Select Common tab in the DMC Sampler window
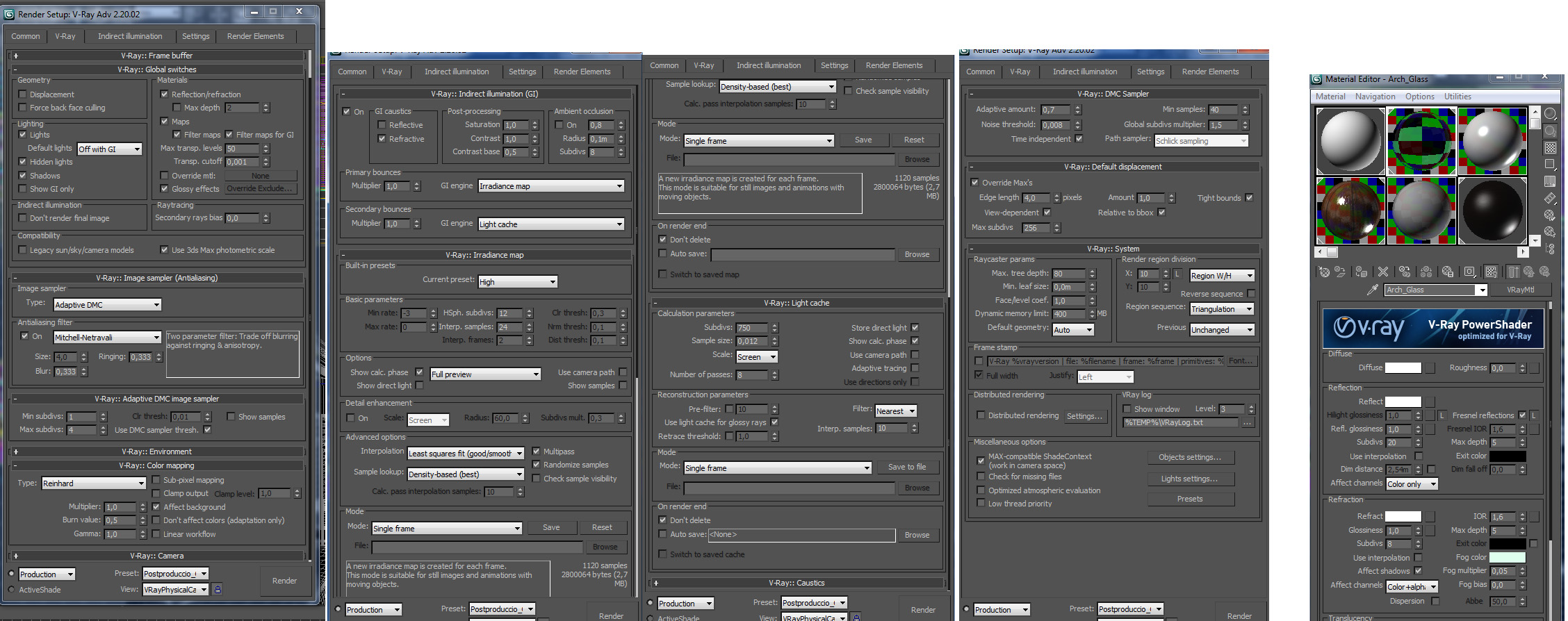The height and width of the screenshot is (621, 1568). tap(980, 72)
